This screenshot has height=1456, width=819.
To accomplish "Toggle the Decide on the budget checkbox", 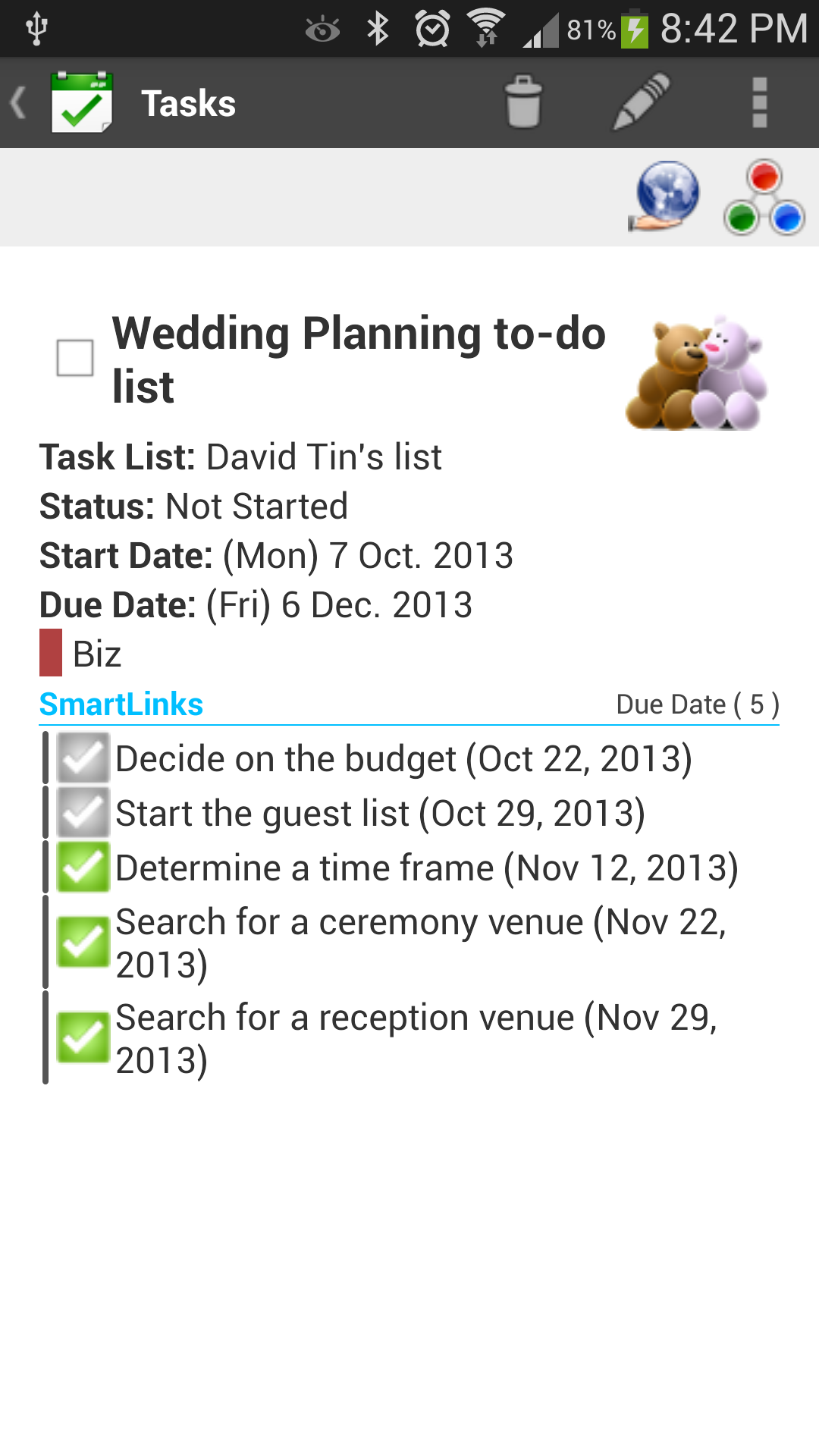I will pos(83,758).
